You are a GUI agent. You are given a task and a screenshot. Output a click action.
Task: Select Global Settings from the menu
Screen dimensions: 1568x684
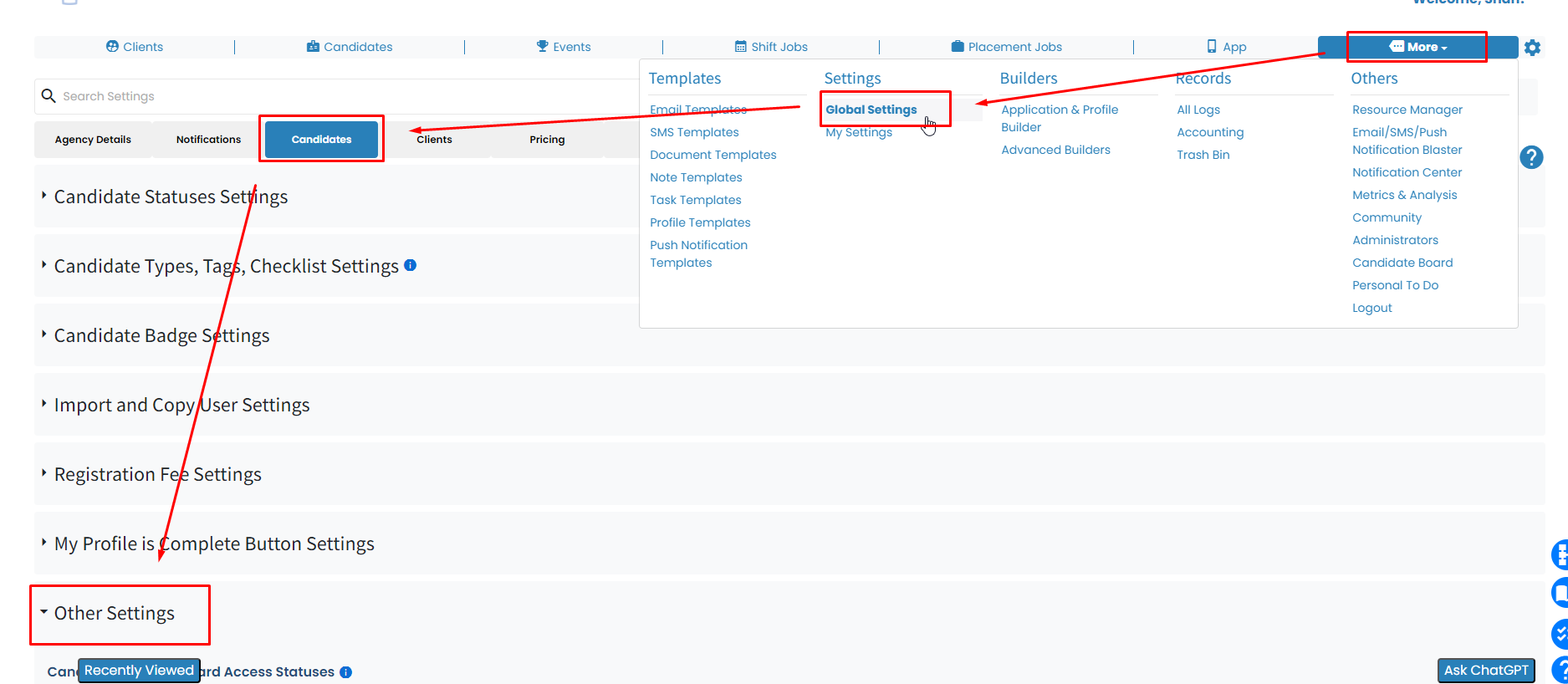point(871,110)
